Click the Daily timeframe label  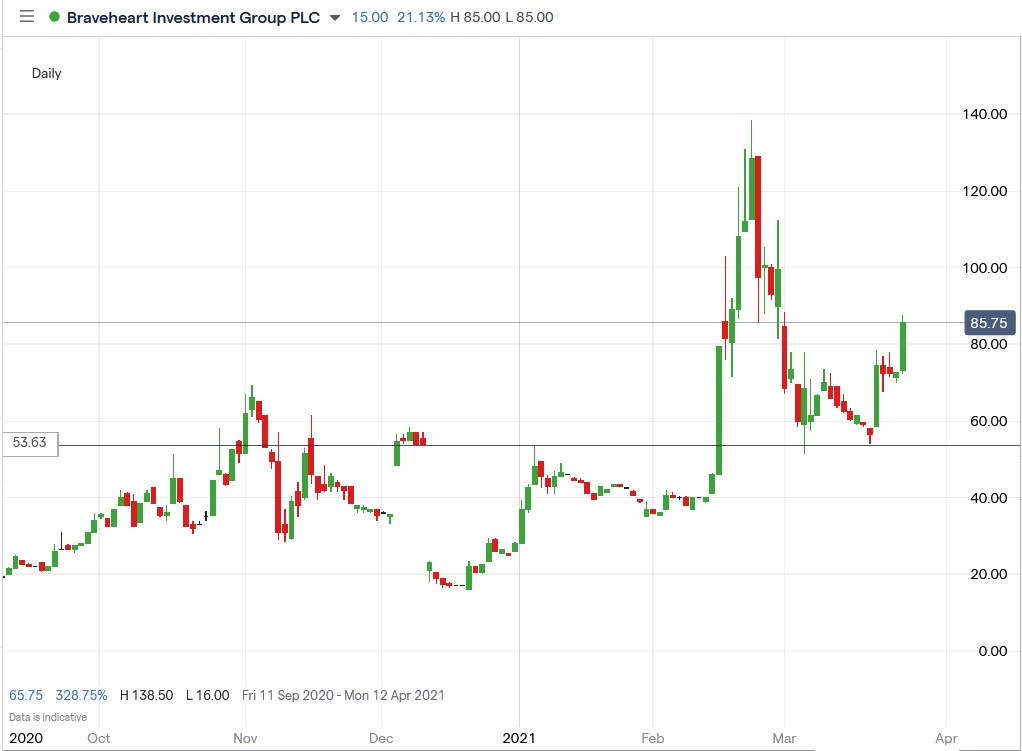(x=47, y=73)
